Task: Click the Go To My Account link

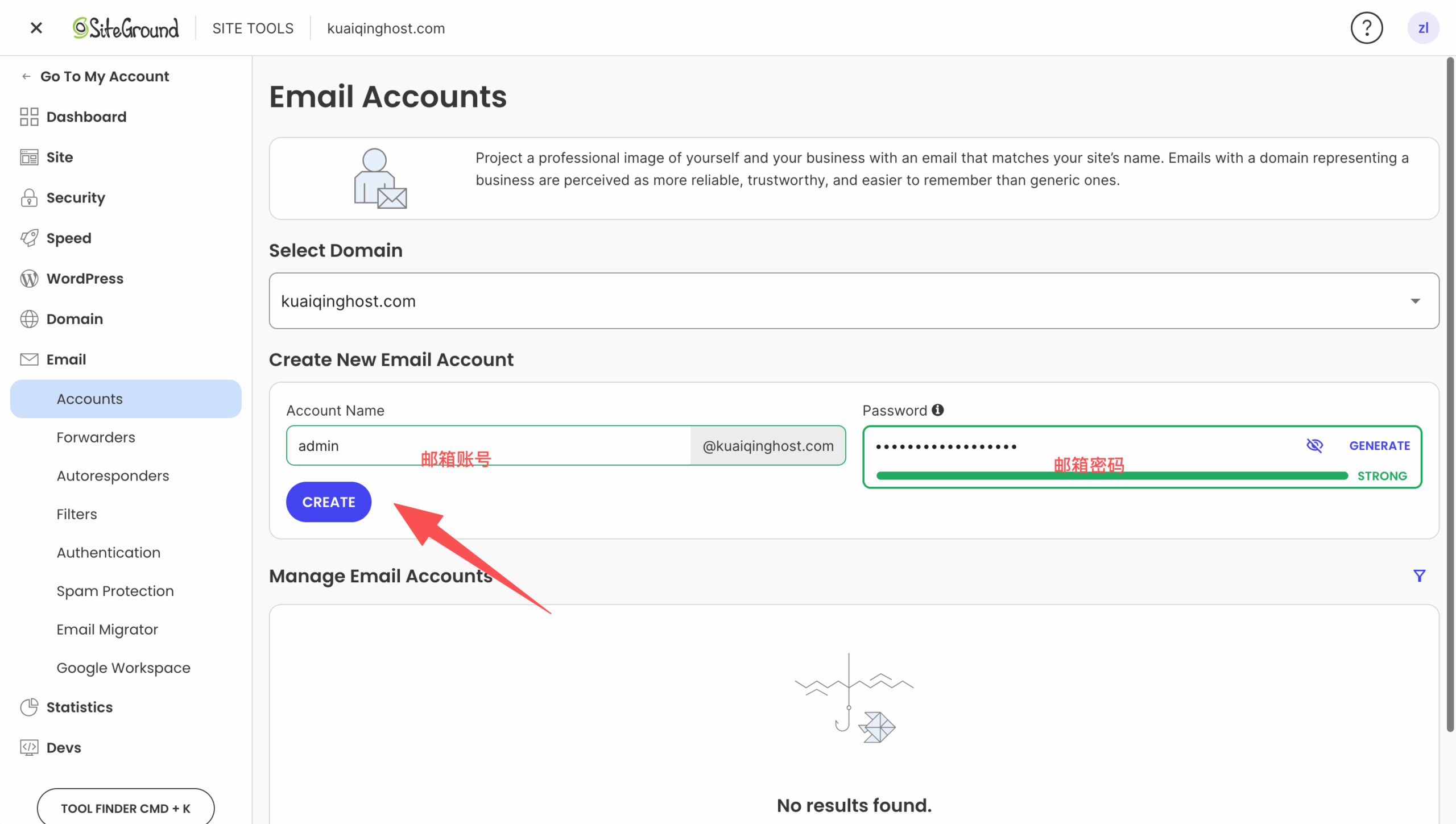Action: (104, 76)
